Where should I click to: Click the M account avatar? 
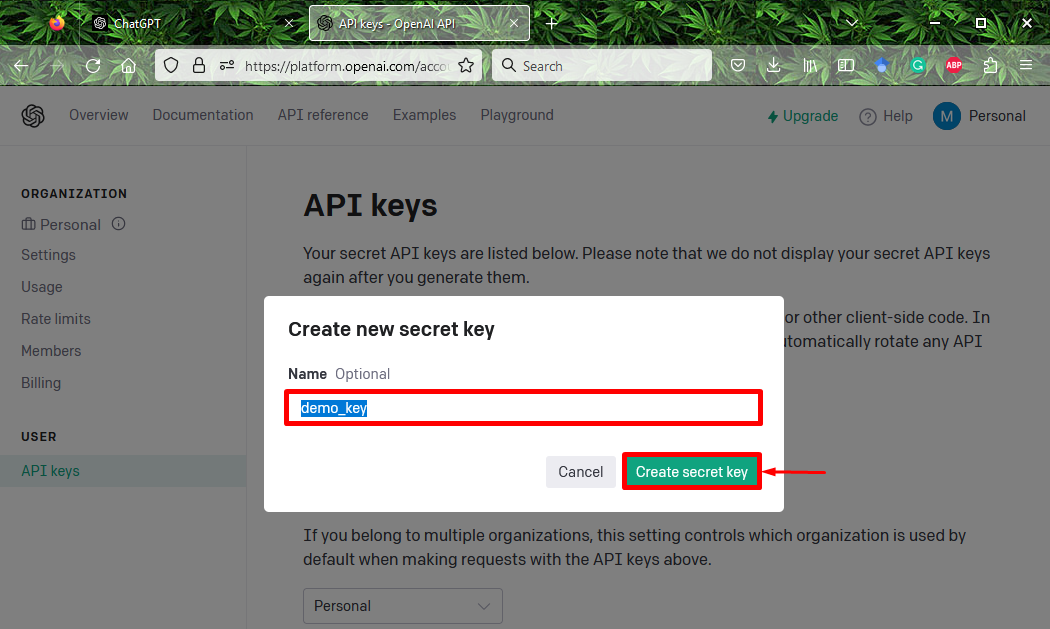(x=947, y=116)
